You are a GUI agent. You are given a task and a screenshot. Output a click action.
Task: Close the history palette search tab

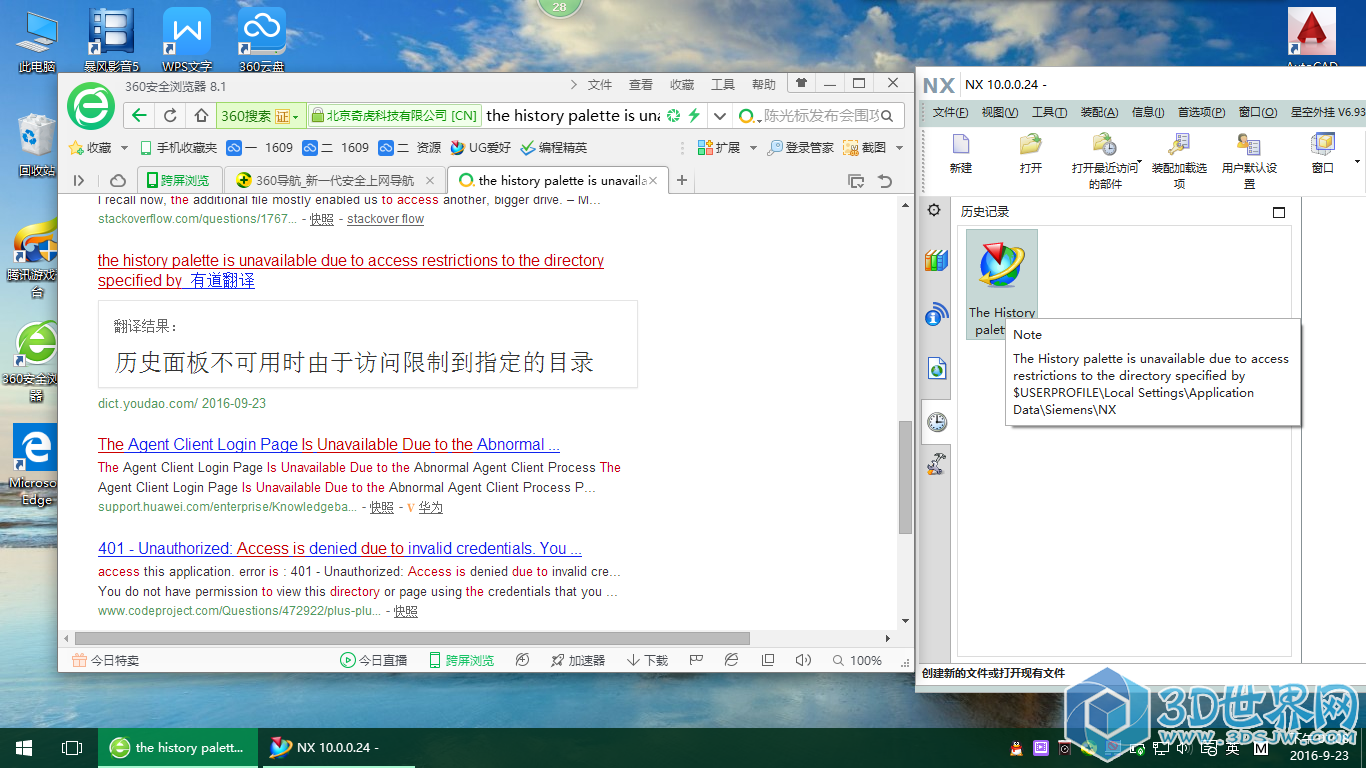[x=654, y=181]
